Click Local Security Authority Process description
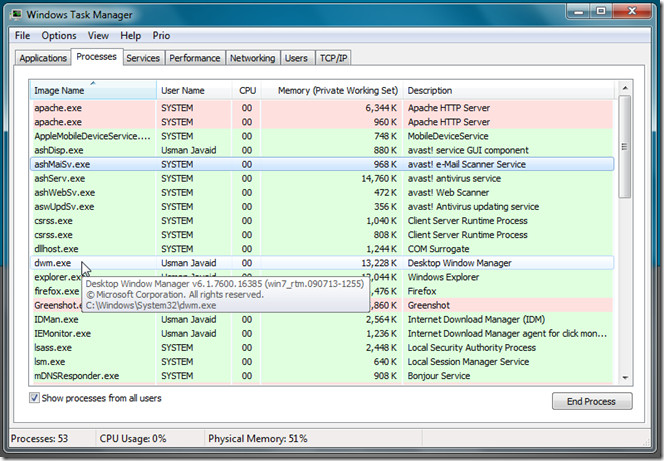This screenshot has width=664, height=461. click(x=471, y=348)
